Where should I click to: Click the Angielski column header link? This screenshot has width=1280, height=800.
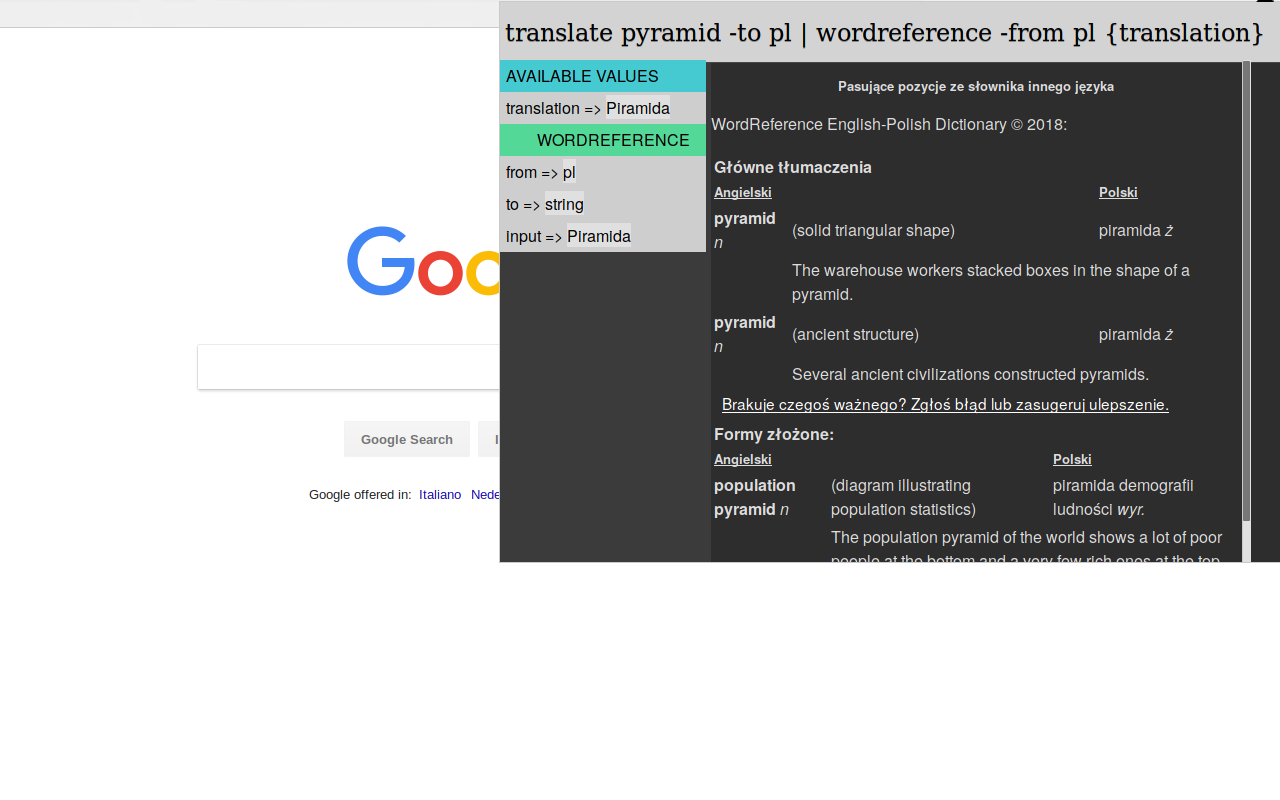(742, 192)
